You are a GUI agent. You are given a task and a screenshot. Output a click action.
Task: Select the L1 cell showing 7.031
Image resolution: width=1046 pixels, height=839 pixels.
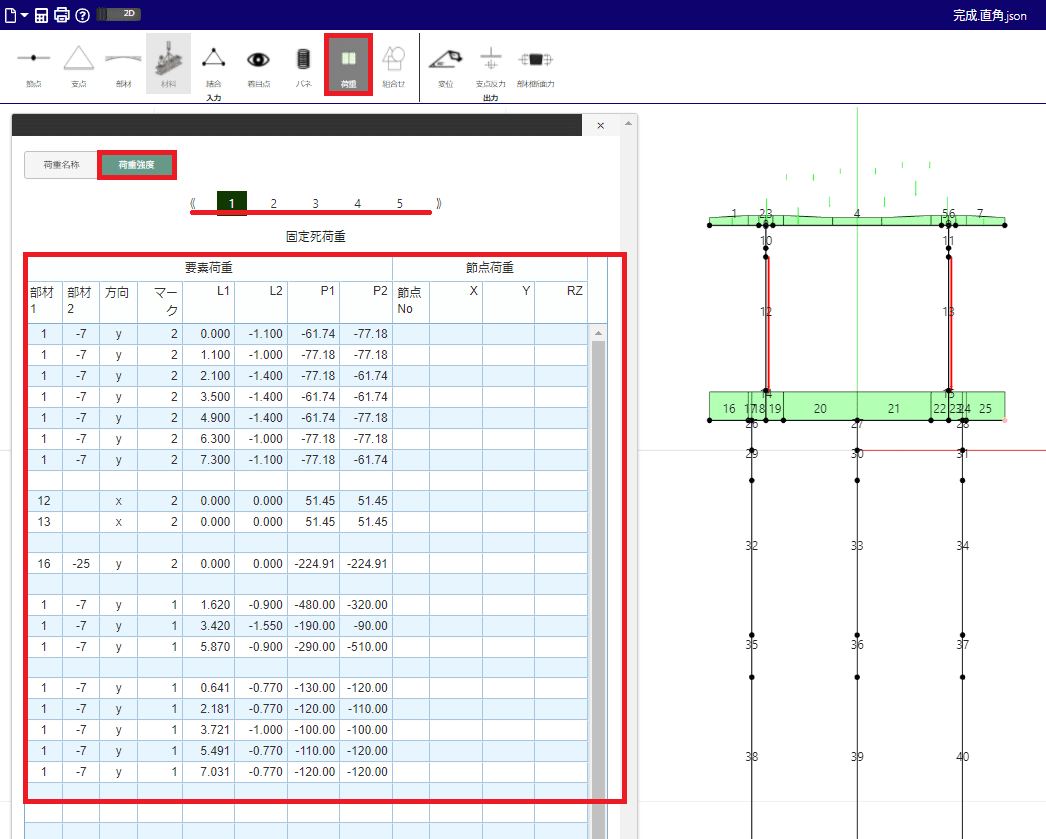click(209, 772)
